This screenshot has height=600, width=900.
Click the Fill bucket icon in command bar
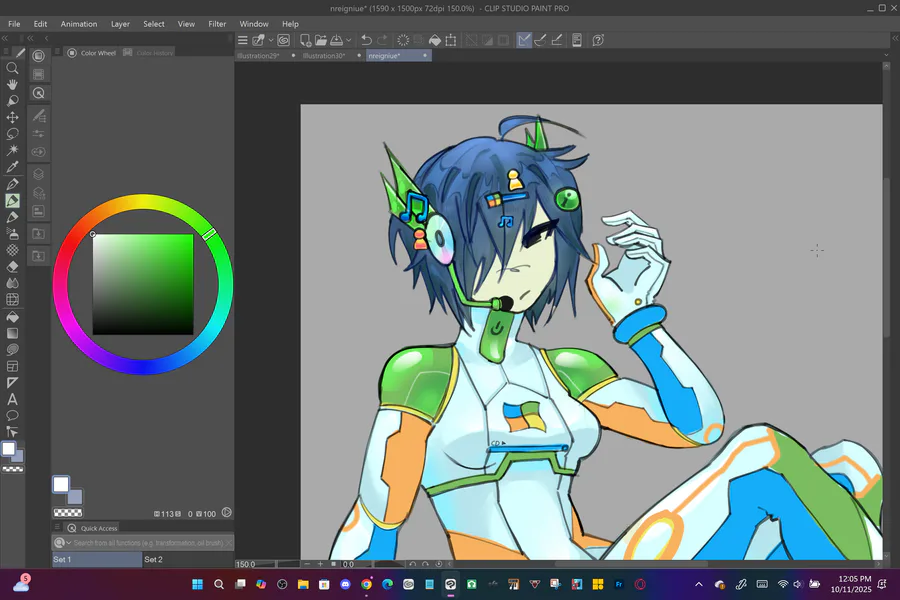click(435, 40)
